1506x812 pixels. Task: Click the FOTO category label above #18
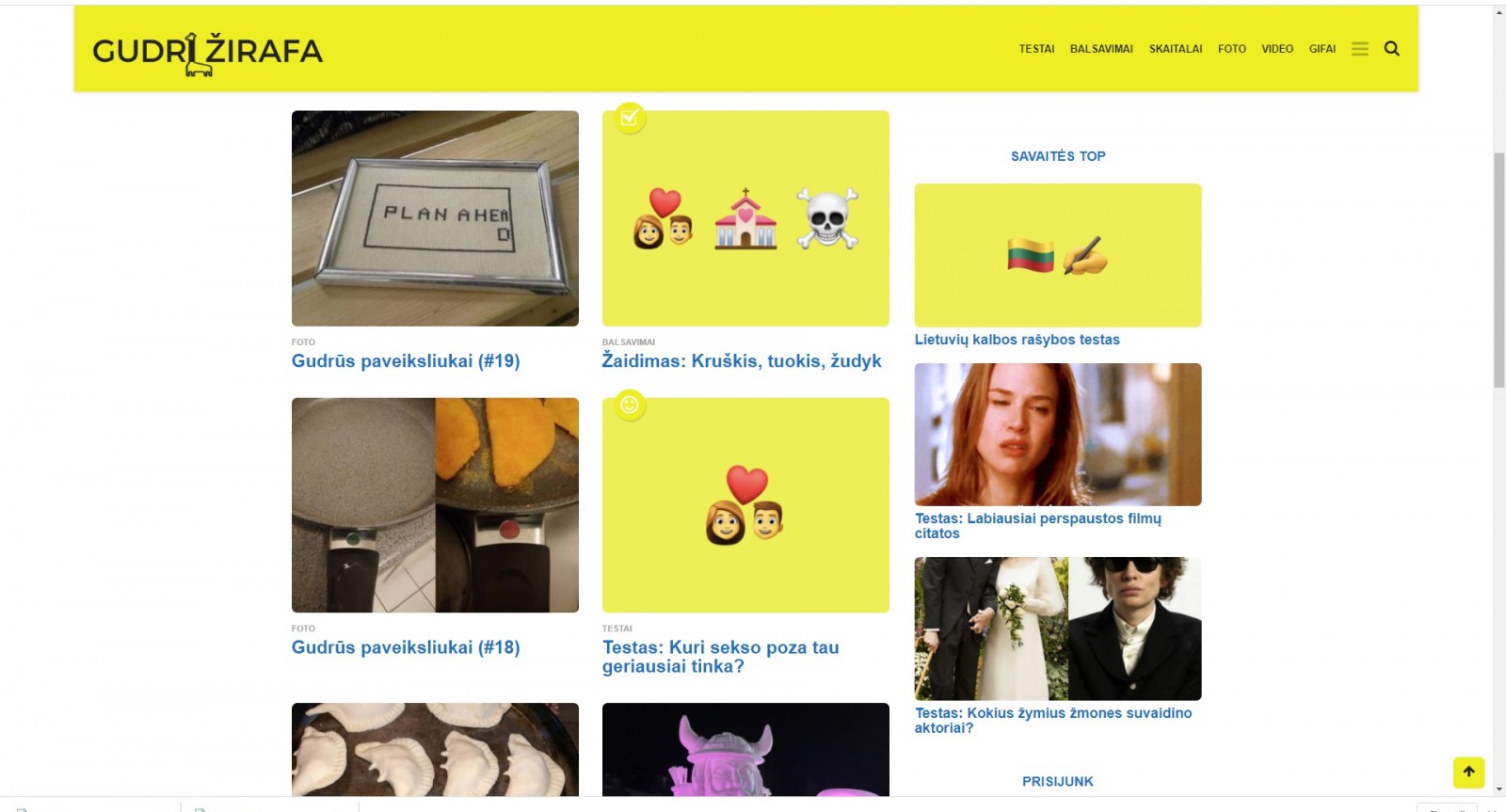coord(303,629)
